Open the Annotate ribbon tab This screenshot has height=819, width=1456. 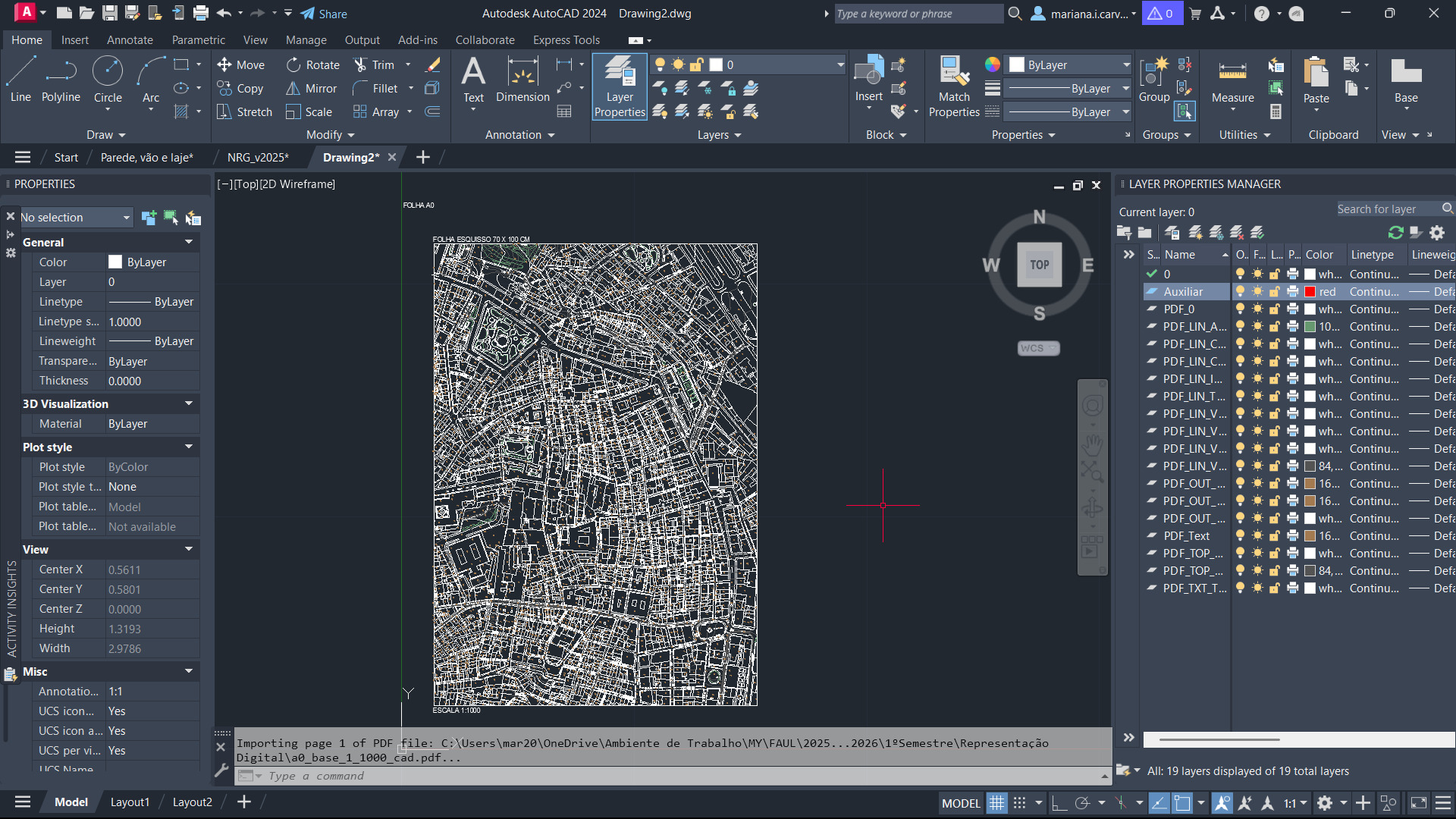130,40
